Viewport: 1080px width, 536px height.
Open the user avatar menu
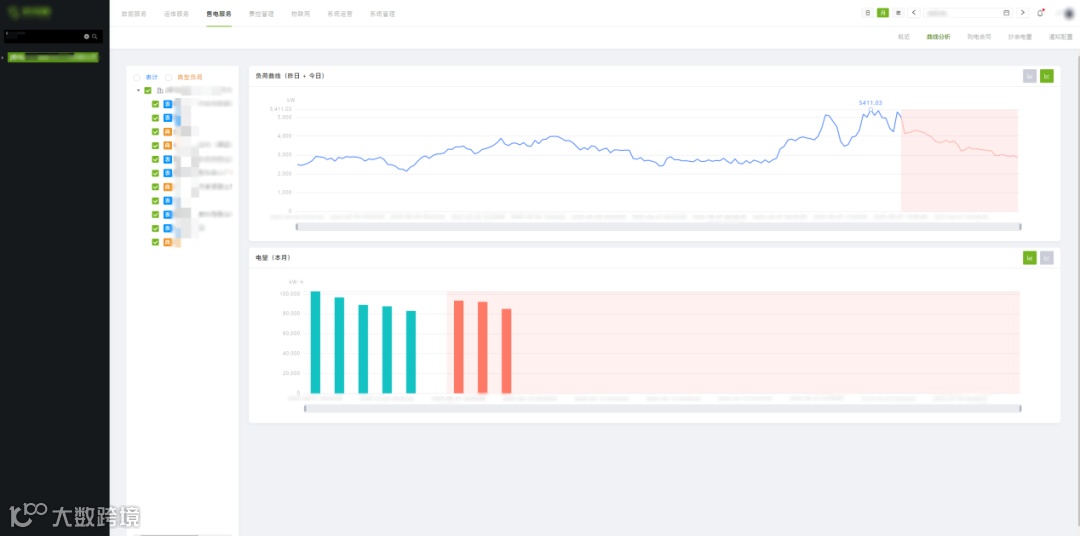coord(1068,13)
